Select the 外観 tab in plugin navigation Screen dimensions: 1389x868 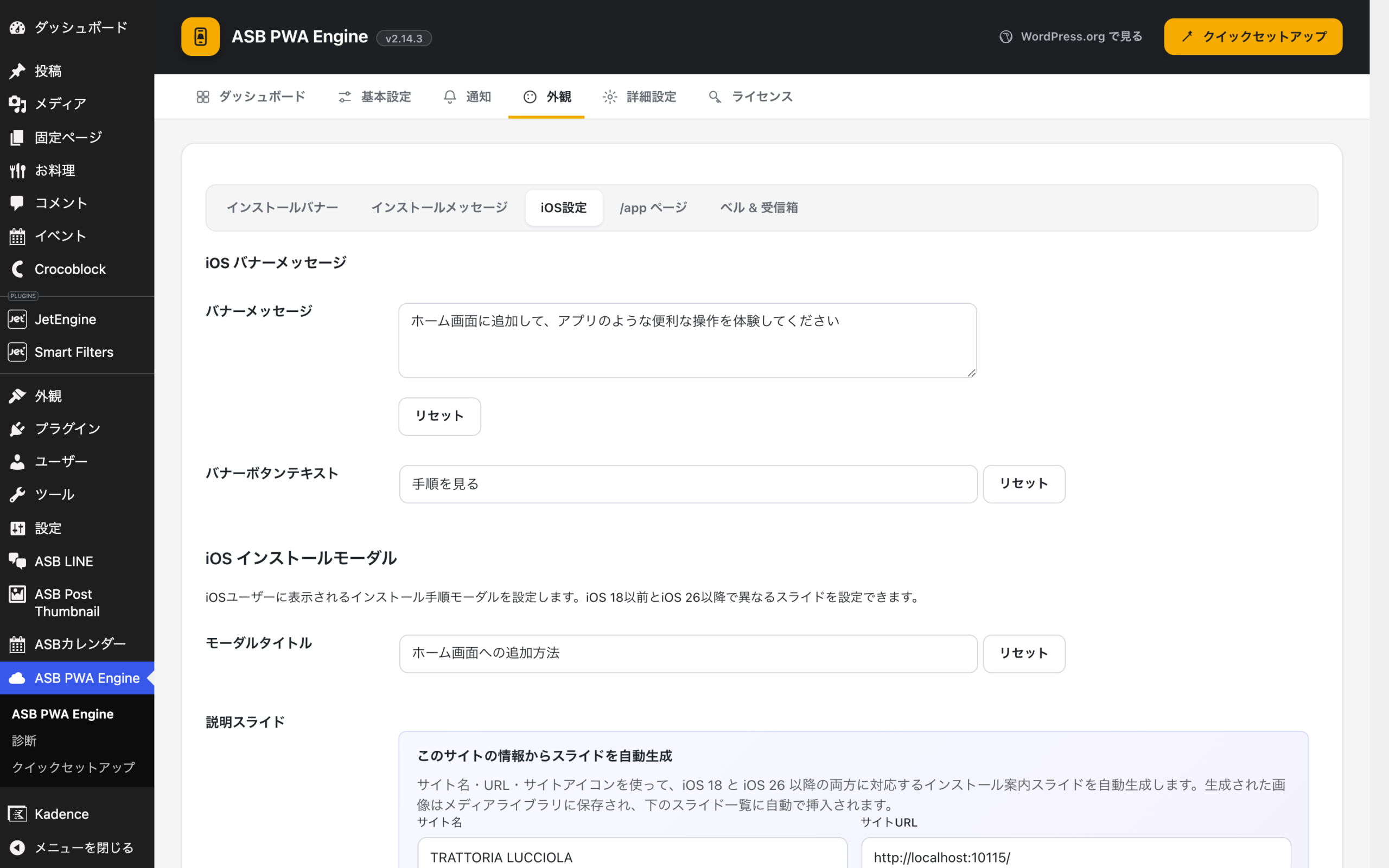[546, 97]
